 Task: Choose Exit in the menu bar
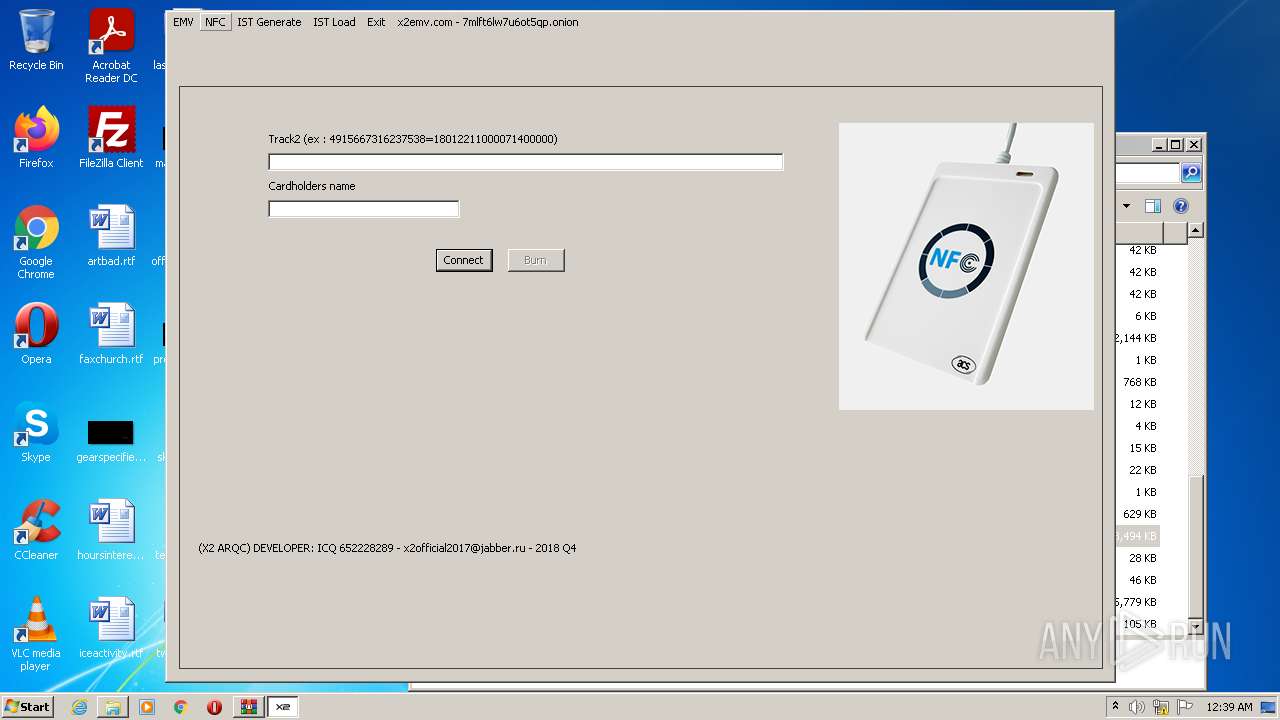click(x=376, y=22)
